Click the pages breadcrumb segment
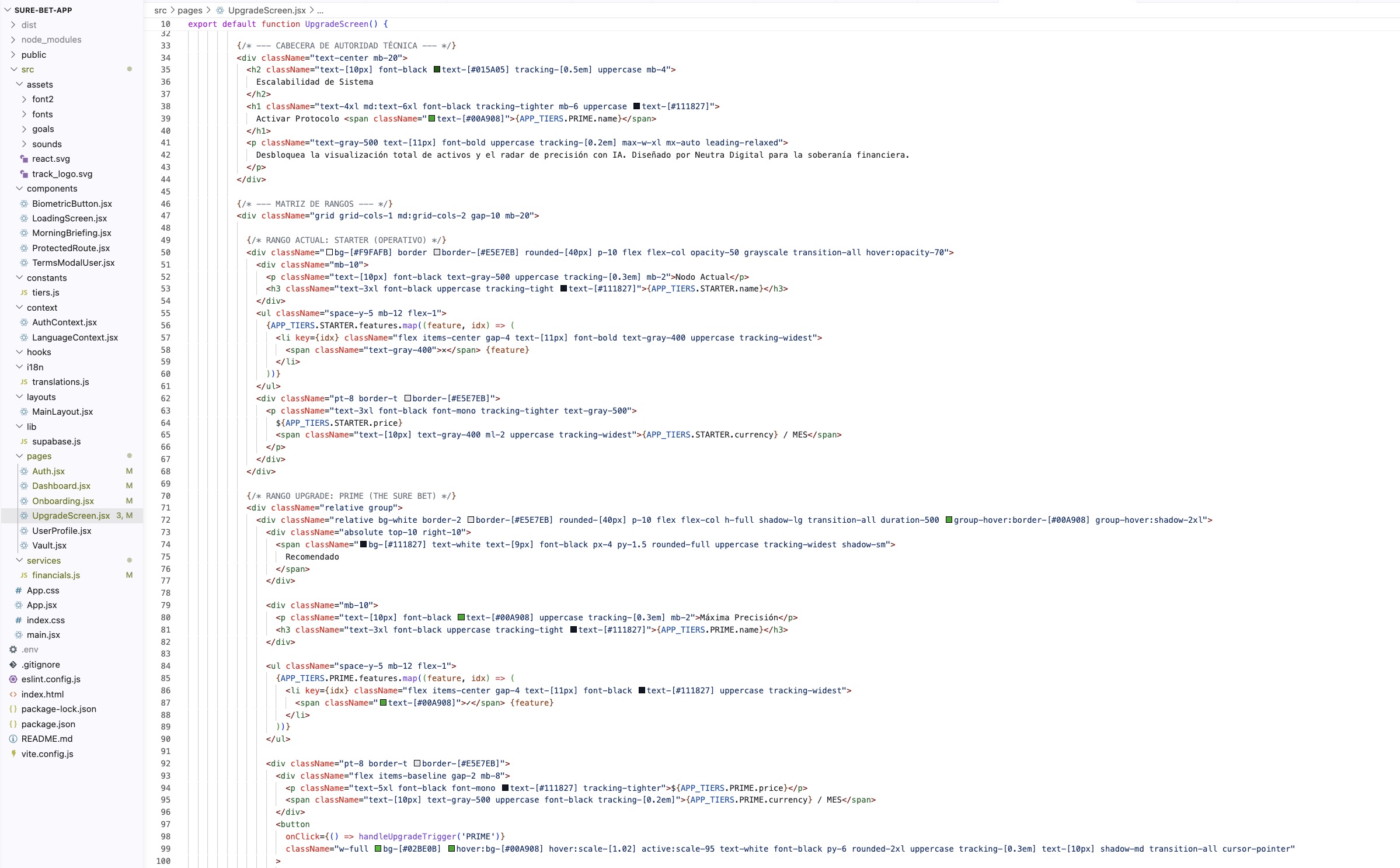The height and width of the screenshot is (868, 1400). [190, 11]
